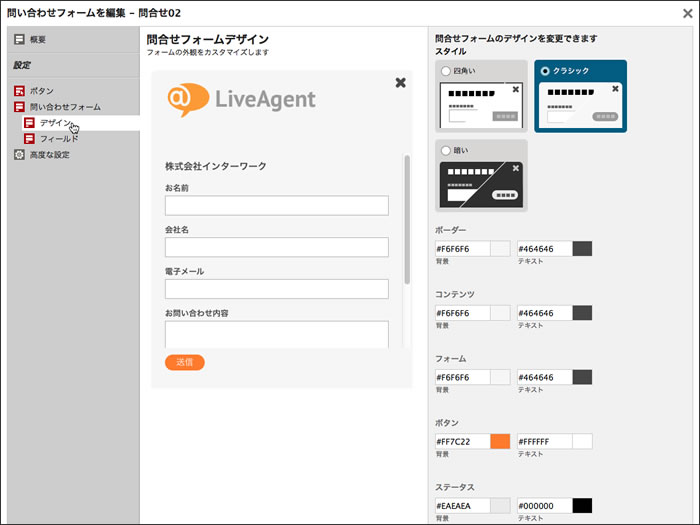
Task: Edit ボタン background #FF7C22 hex field
Action: coord(462,442)
